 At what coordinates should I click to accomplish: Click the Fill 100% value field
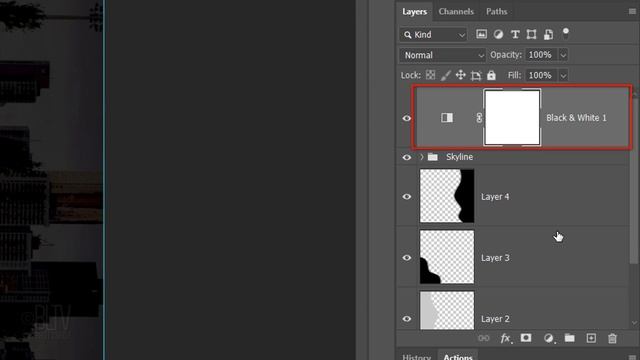click(x=541, y=76)
